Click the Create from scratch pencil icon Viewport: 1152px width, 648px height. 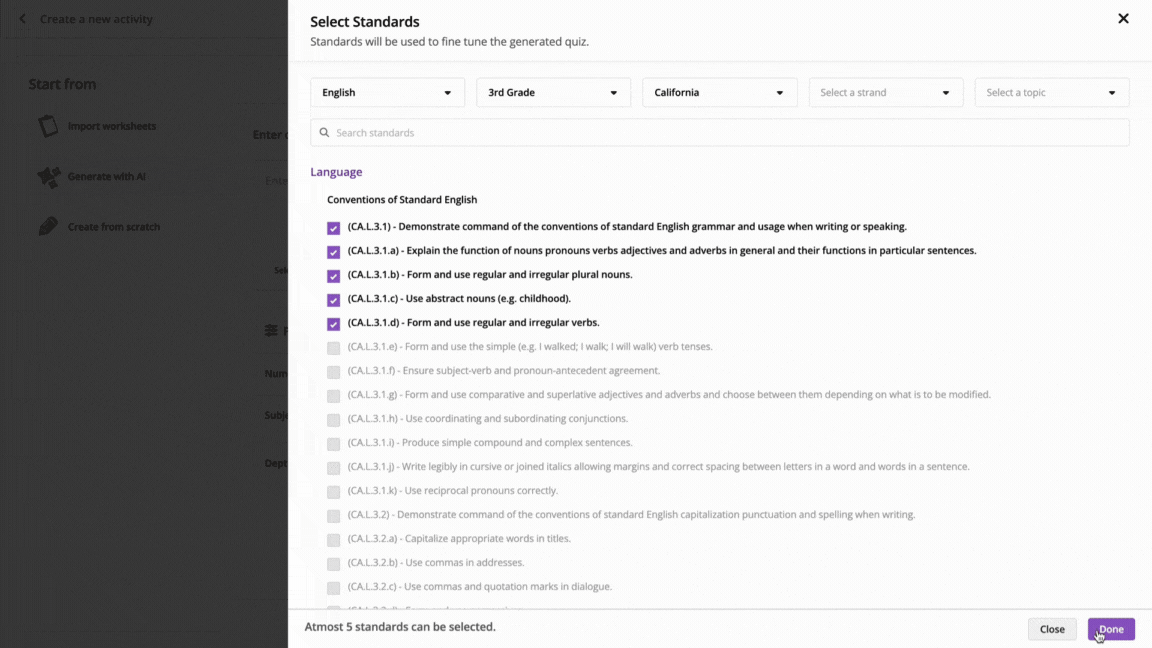[48, 227]
